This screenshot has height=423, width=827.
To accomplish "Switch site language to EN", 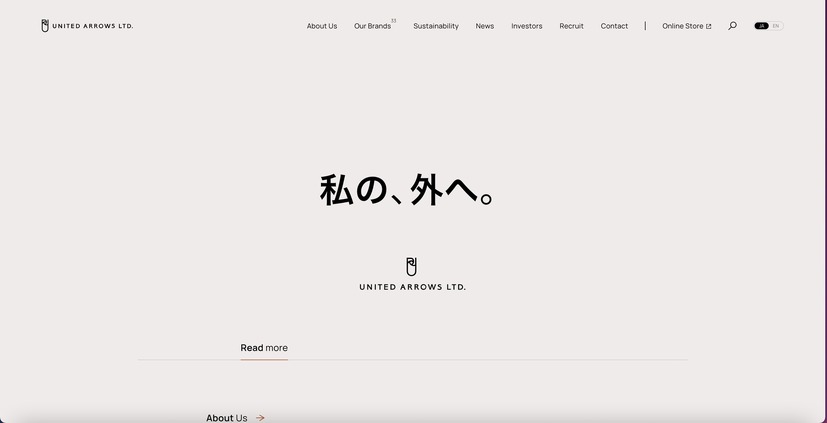I will [x=776, y=26].
